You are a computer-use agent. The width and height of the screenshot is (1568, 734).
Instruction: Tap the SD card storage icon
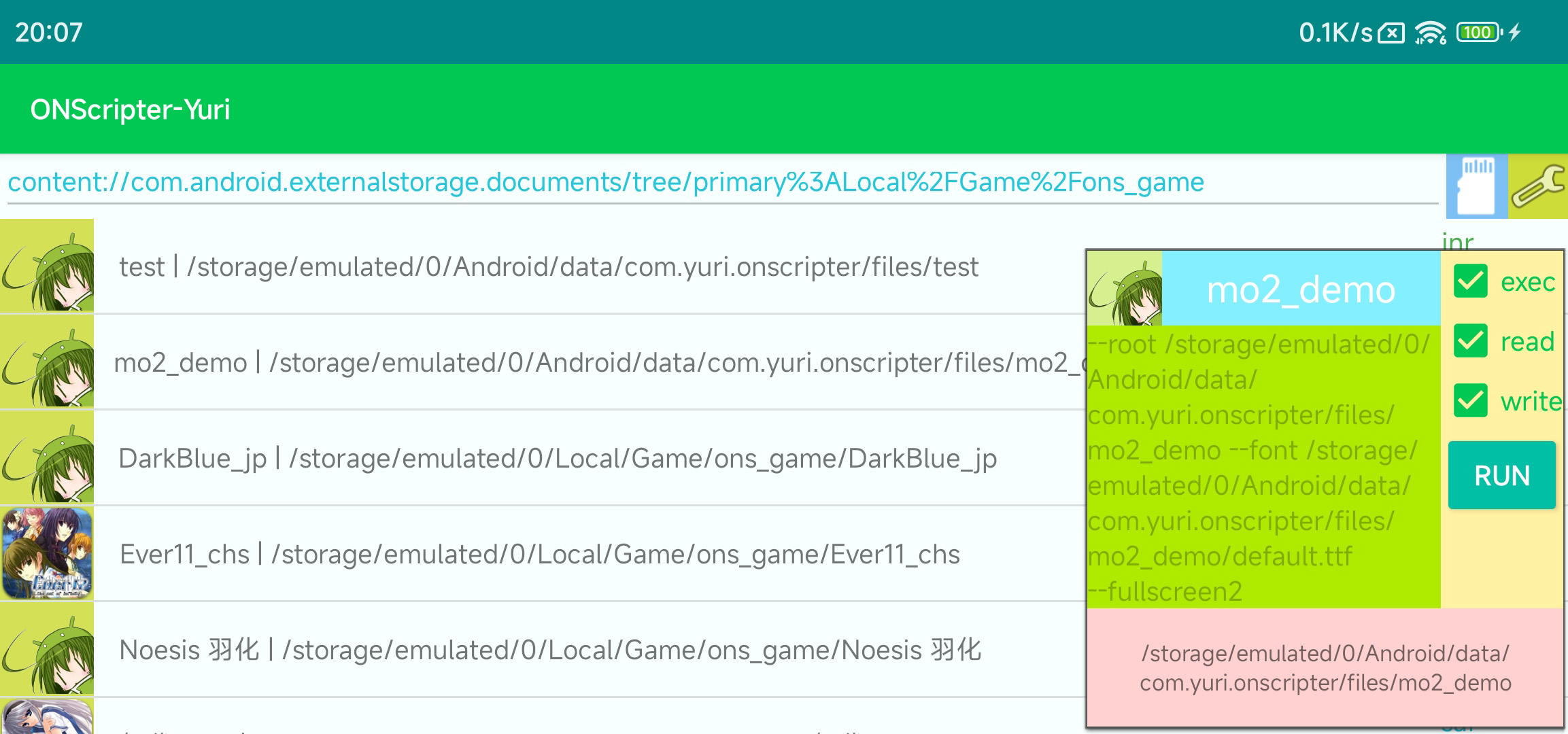coord(1476,186)
